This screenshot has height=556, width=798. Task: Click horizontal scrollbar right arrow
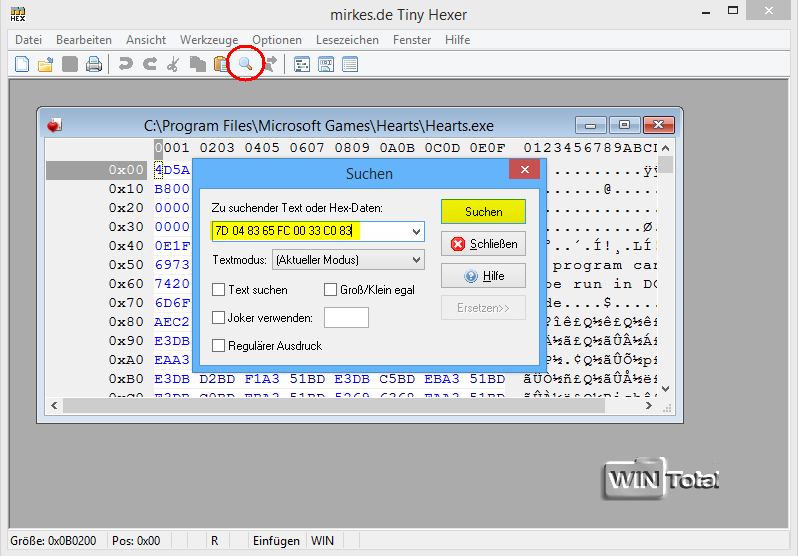[x=648, y=406]
